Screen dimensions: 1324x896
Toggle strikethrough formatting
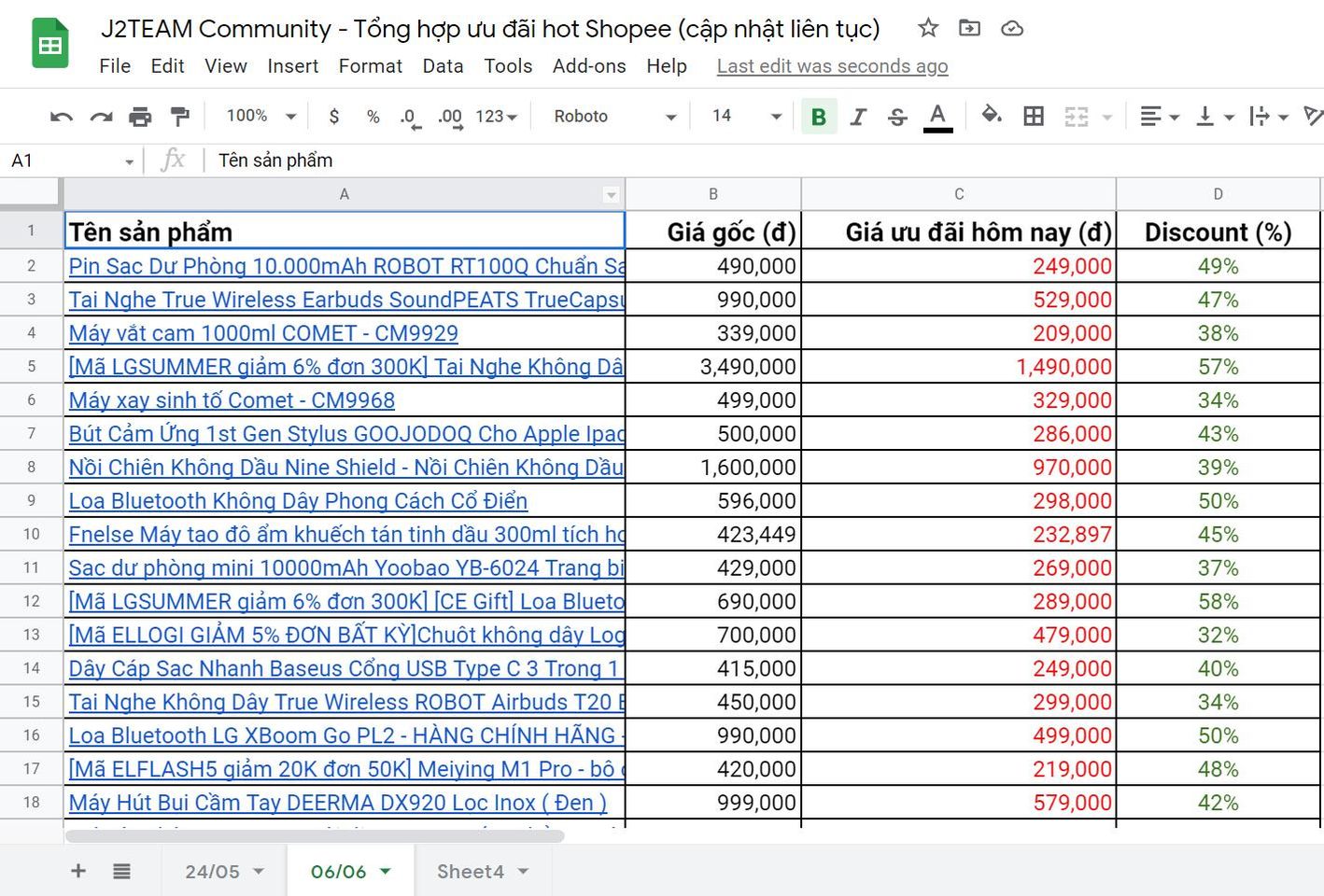[x=897, y=117]
